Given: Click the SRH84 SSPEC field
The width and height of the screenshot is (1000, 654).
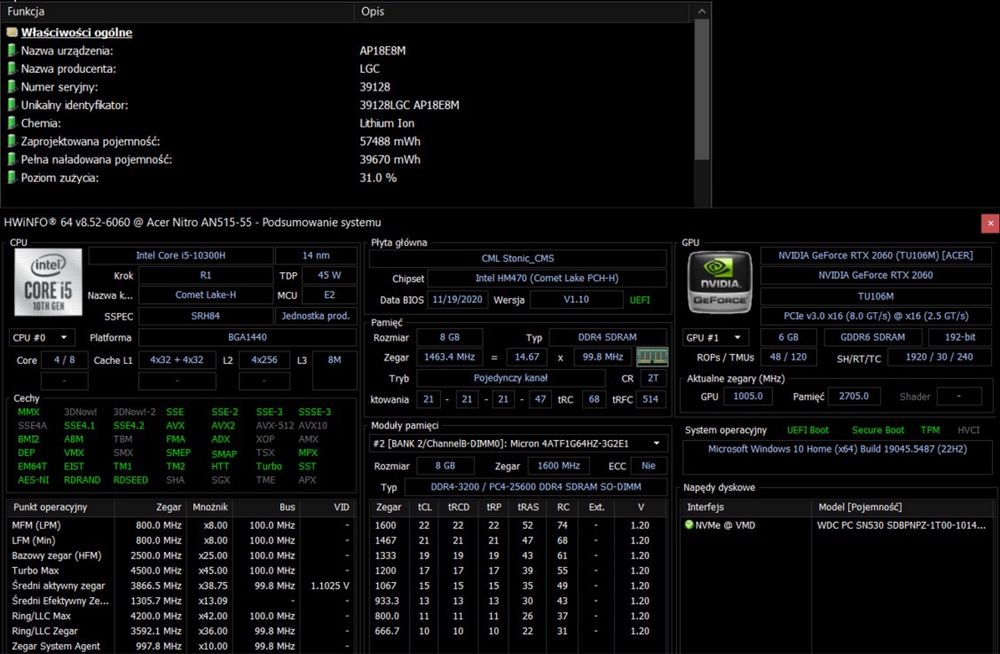Looking at the screenshot, I should tap(205, 316).
